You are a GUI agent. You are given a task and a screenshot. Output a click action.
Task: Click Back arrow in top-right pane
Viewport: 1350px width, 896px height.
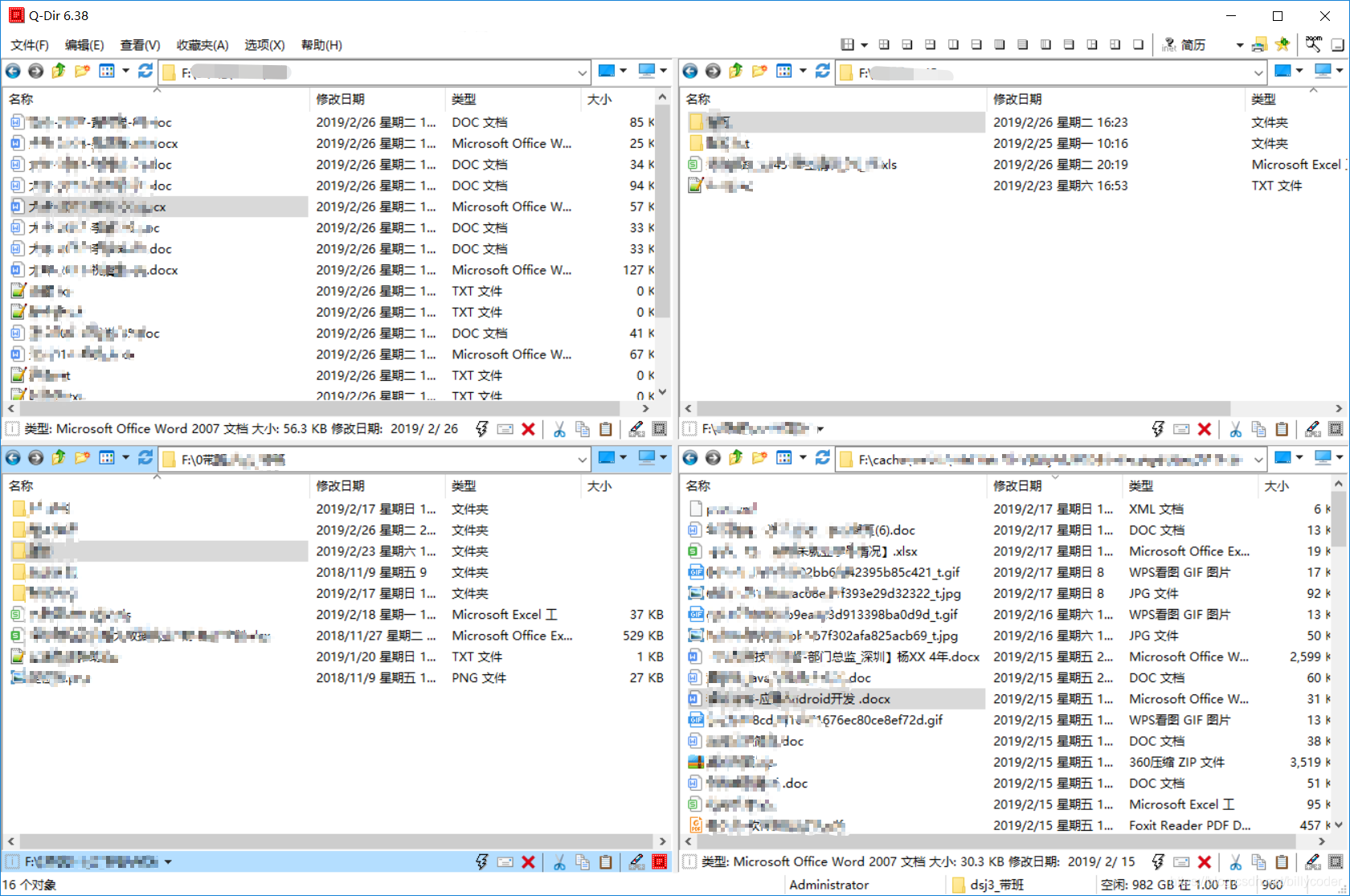pyautogui.click(x=690, y=72)
